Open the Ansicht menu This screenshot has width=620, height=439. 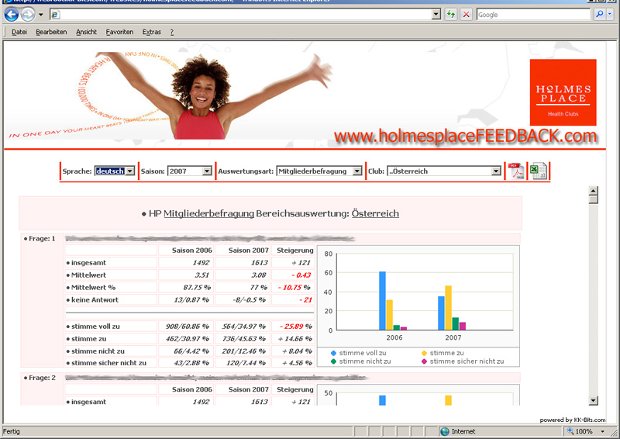click(86, 32)
